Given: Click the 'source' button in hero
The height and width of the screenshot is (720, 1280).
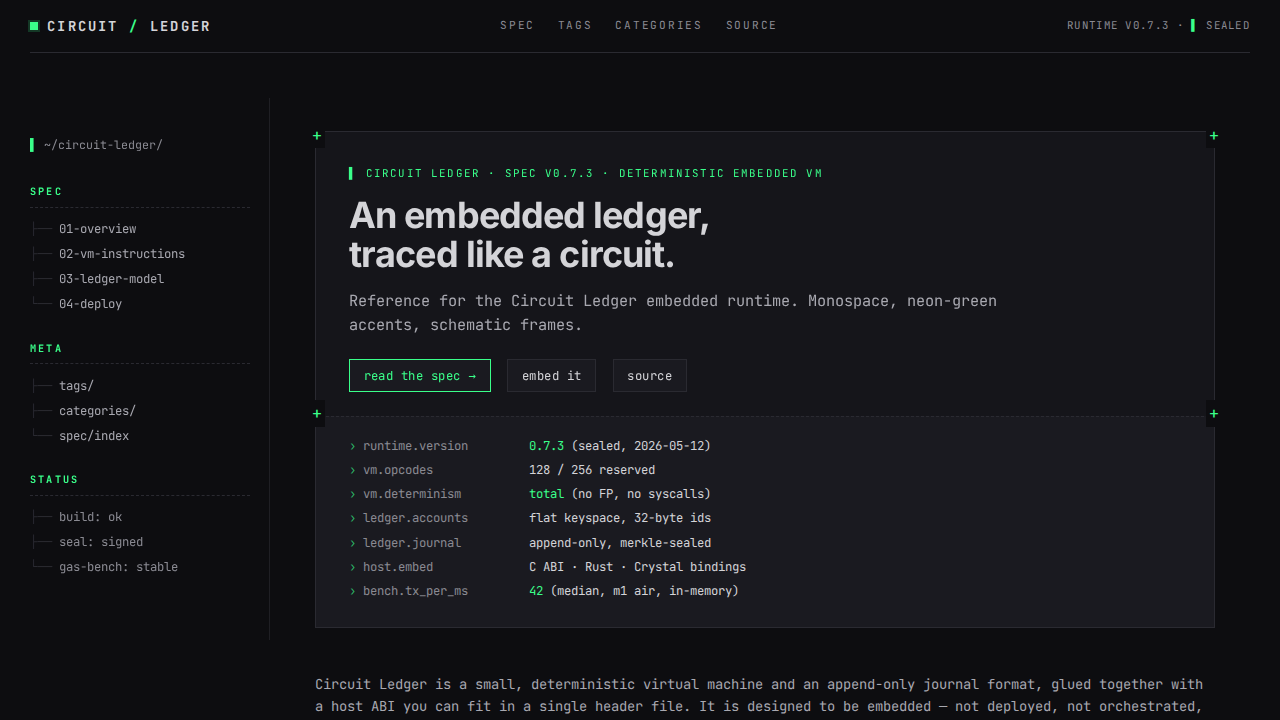Looking at the screenshot, I should click(x=650, y=376).
